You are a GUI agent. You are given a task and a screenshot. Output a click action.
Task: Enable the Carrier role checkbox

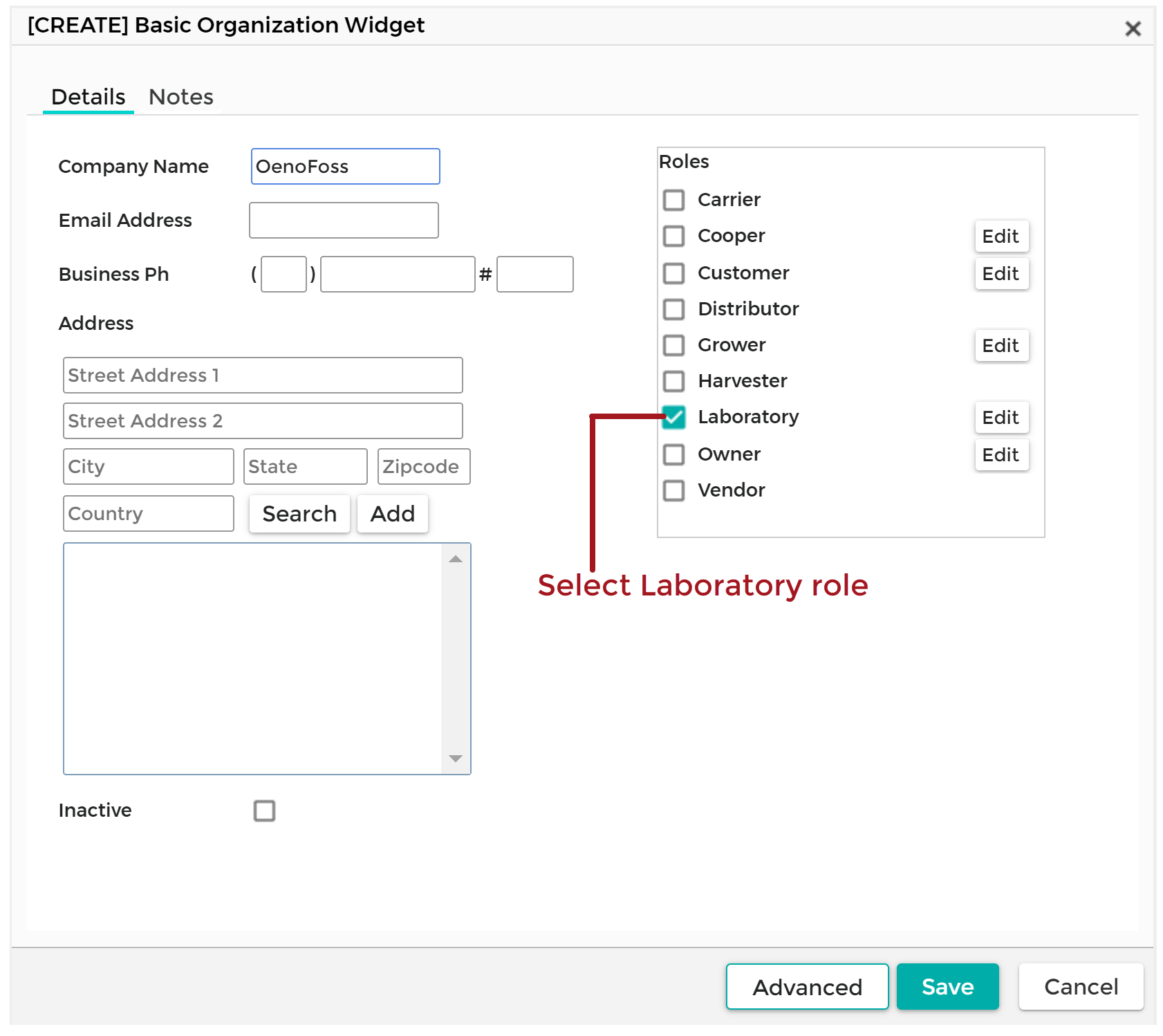click(x=673, y=200)
